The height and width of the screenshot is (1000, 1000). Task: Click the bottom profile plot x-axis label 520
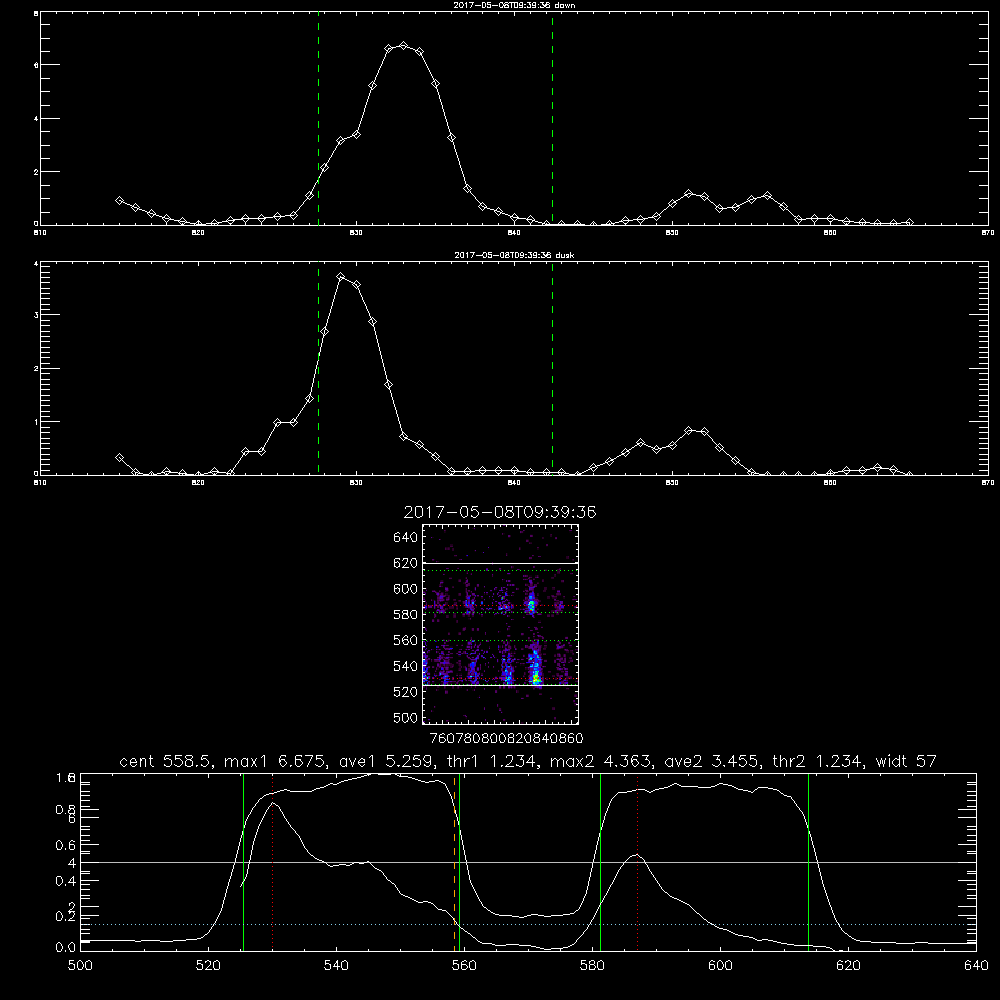(x=208, y=966)
